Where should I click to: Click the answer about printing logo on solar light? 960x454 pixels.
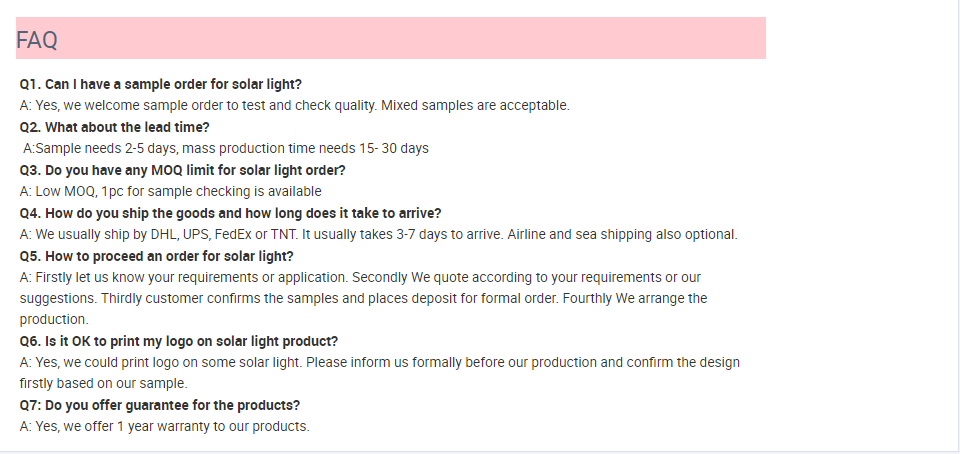[380, 362]
